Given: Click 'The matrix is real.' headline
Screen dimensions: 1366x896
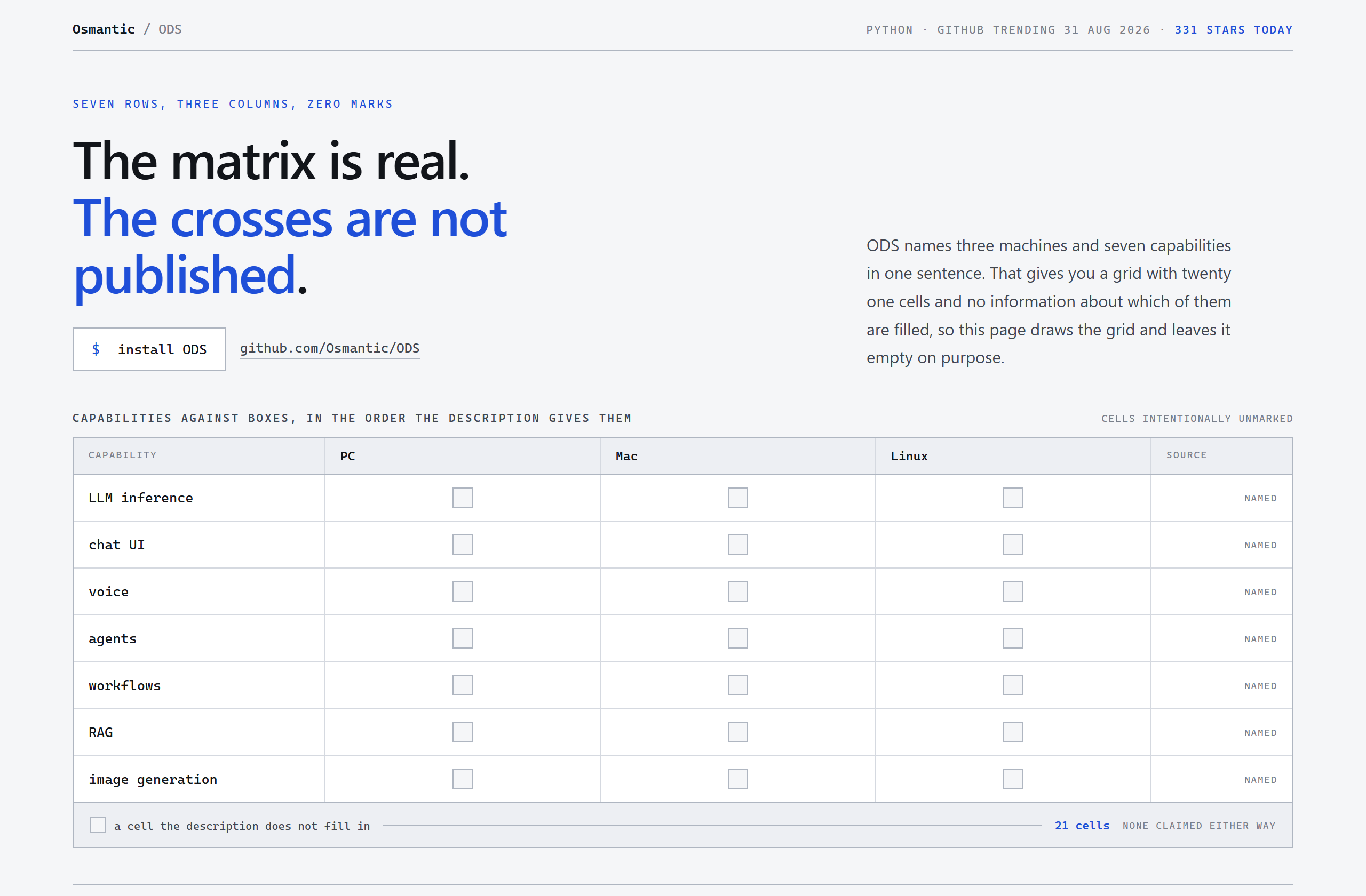Looking at the screenshot, I should pos(271,161).
